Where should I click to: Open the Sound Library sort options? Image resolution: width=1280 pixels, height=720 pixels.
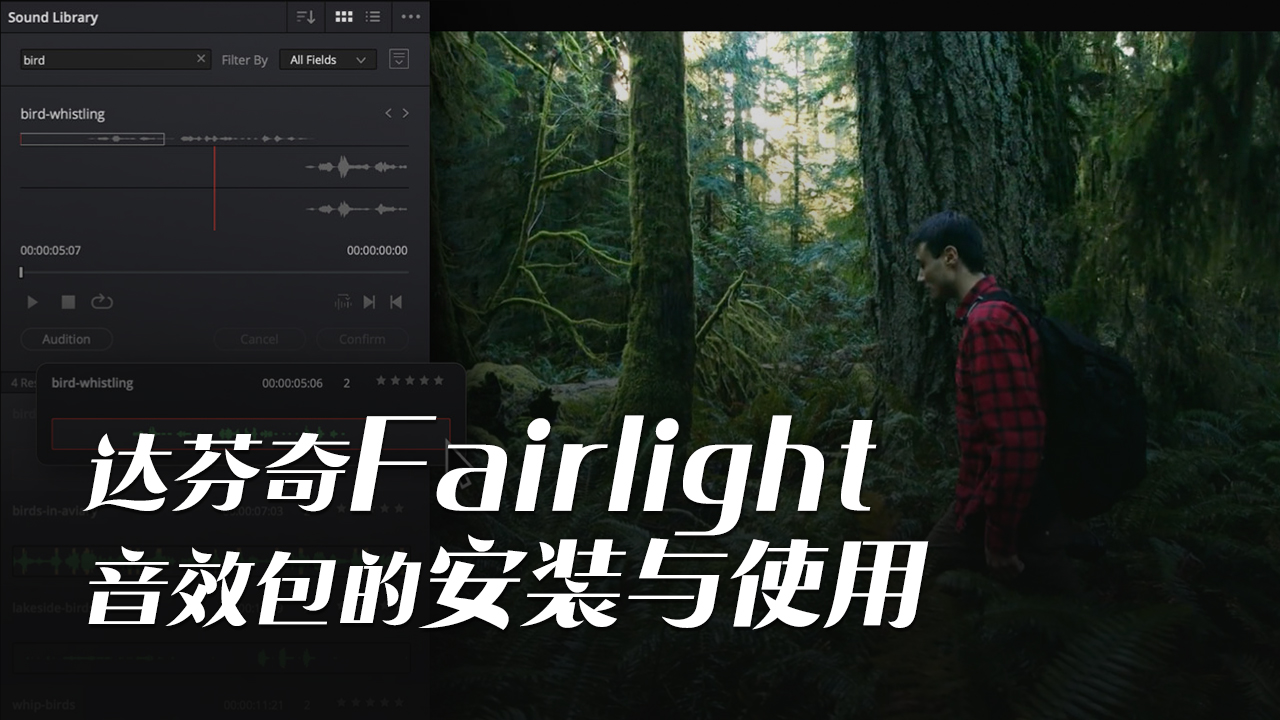coord(306,17)
